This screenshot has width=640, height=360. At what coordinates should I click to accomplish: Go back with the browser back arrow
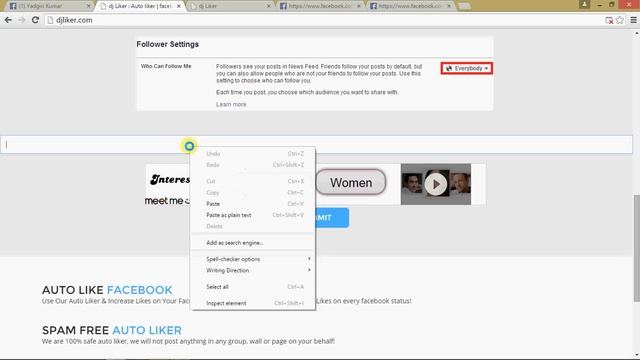[x=8, y=20]
